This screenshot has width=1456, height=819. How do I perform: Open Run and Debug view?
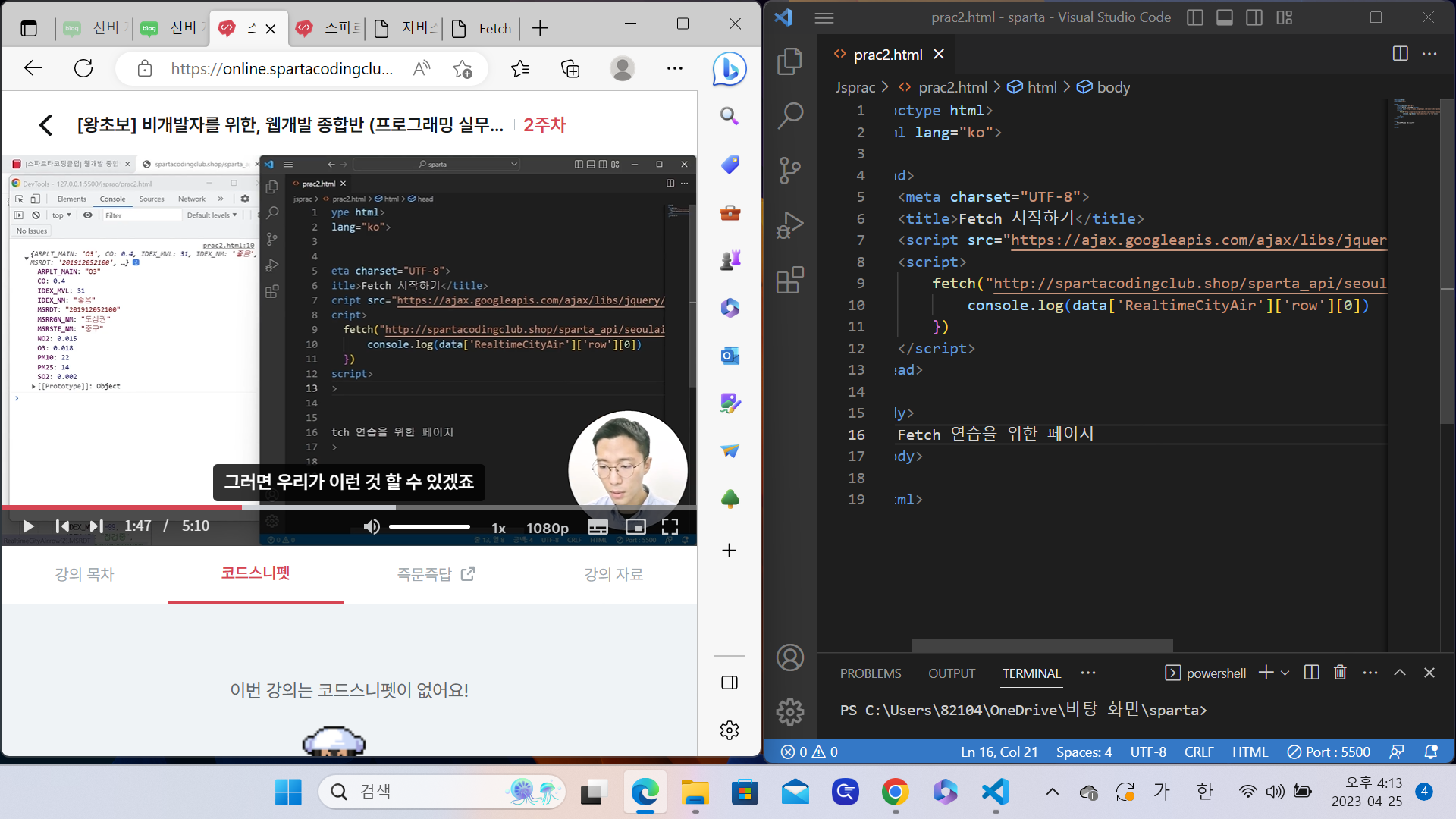pyautogui.click(x=790, y=225)
